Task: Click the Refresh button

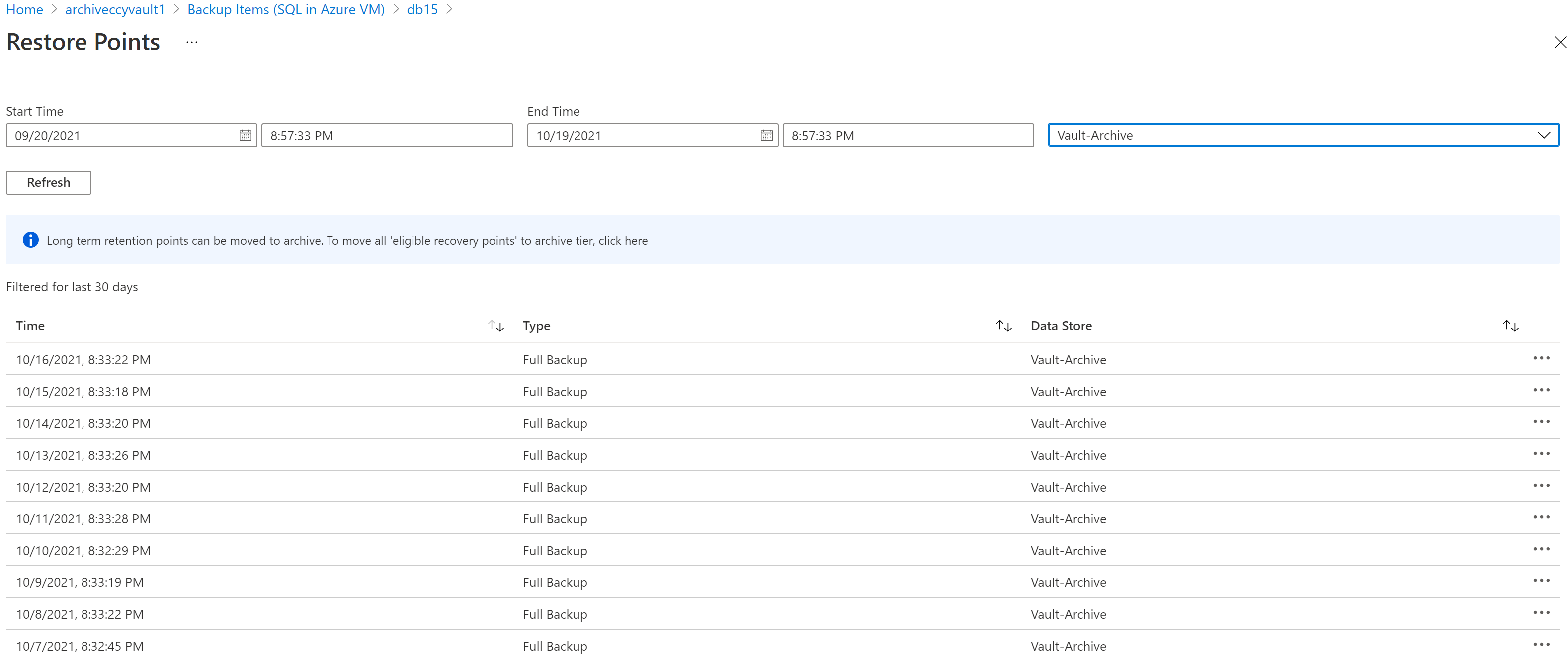Action: 49,182
